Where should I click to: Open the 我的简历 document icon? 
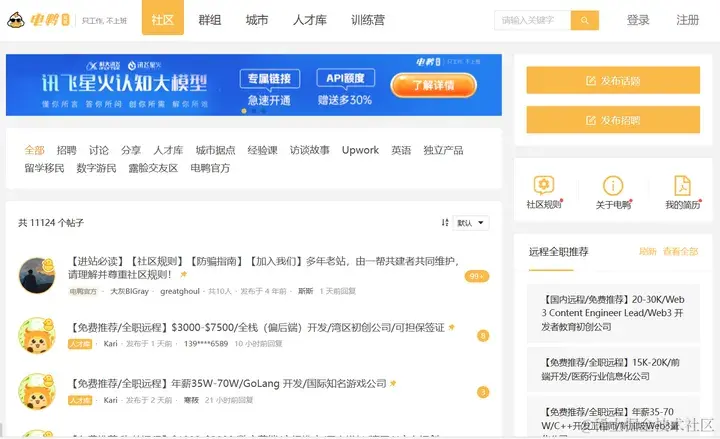[682, 186]
